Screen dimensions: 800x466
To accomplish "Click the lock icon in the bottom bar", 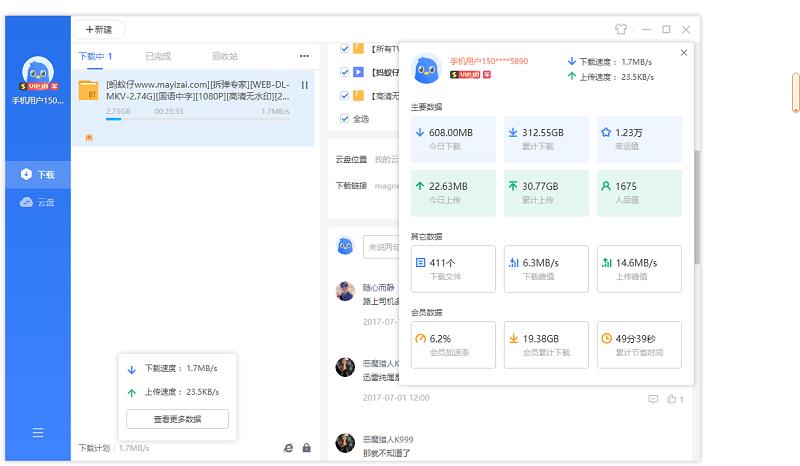I will tap(306, 448).
